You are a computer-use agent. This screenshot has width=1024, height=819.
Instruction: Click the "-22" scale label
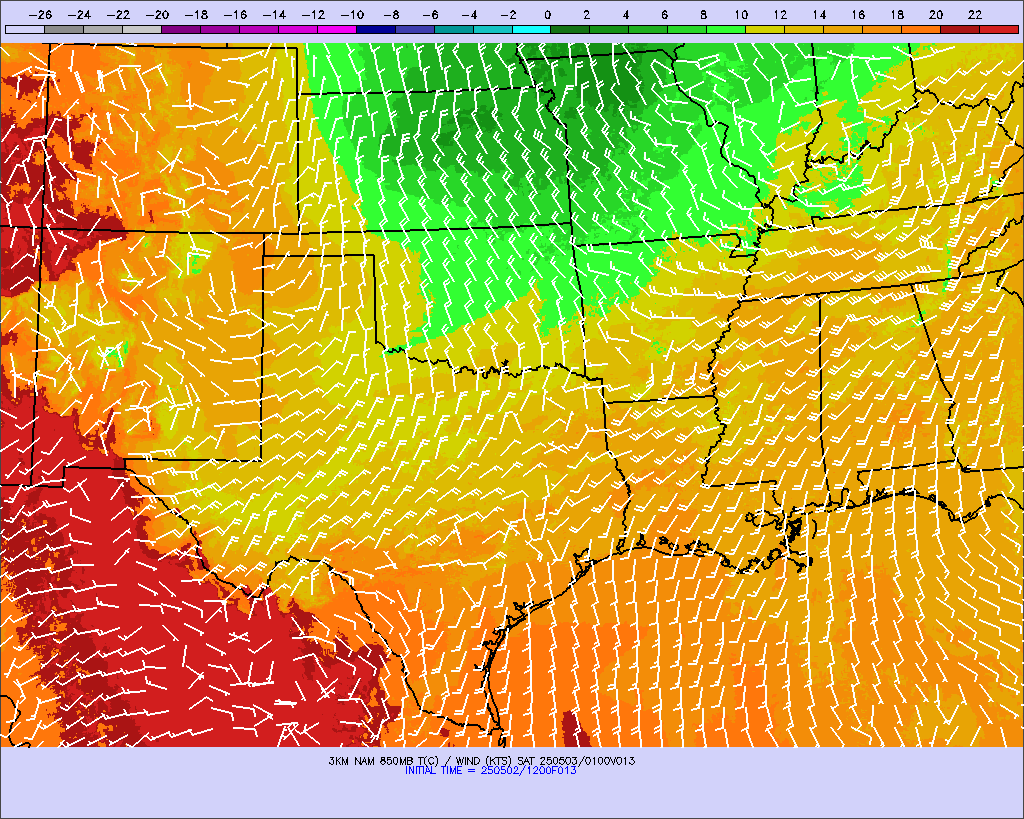(x=118, y=14)
